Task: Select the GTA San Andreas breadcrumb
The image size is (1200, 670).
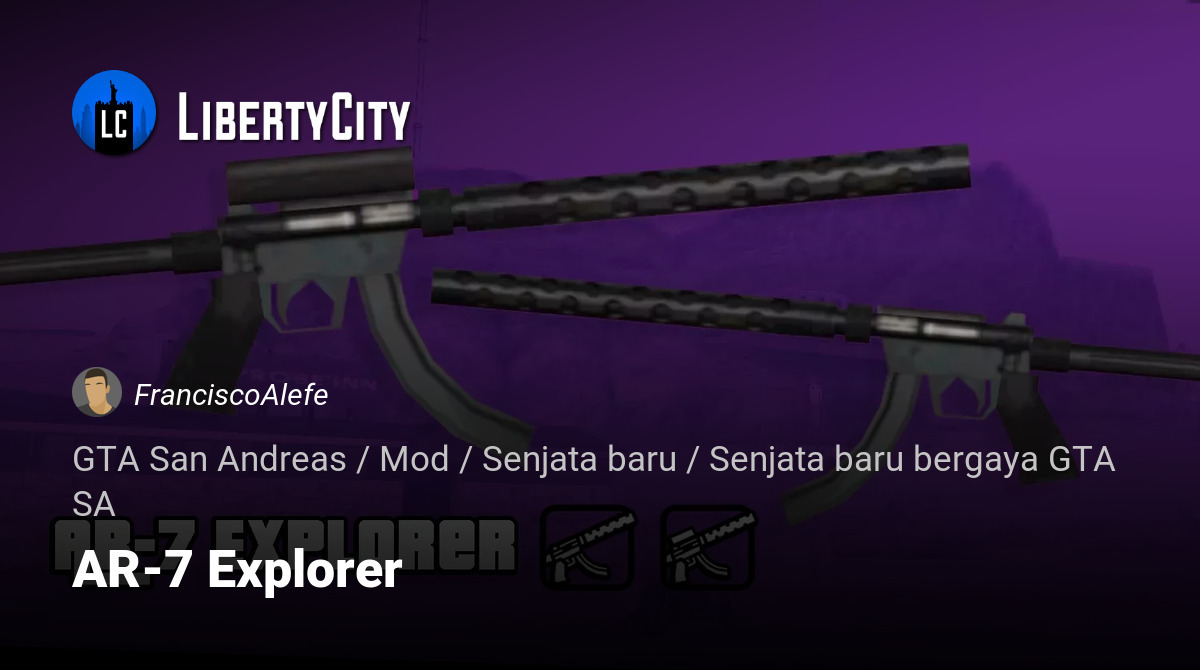Action: (x=209, y=460)
